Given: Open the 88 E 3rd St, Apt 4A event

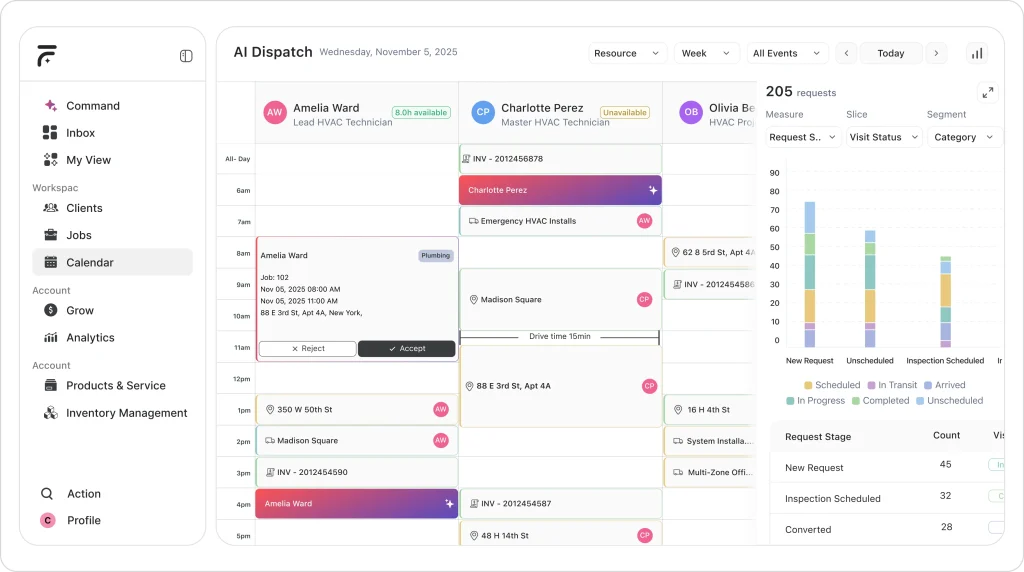Looking at the screenshot, I should (x=560, y=386).
